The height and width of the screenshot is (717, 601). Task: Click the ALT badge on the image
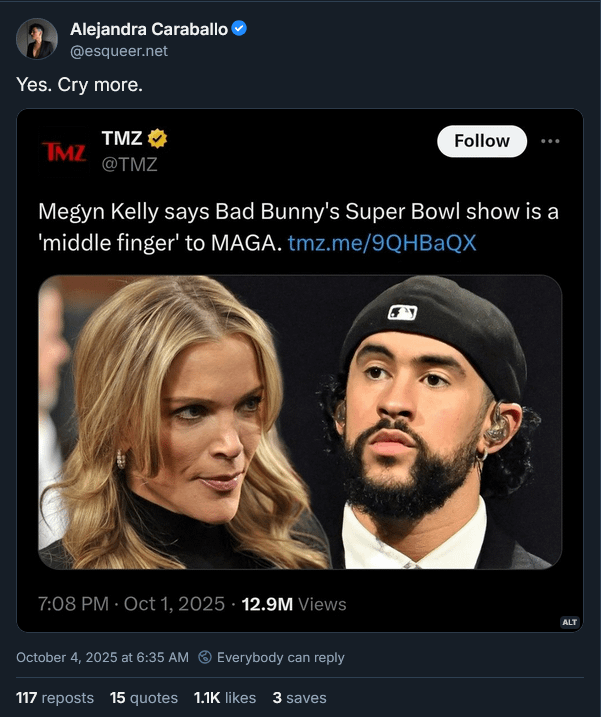click(569, 622)
